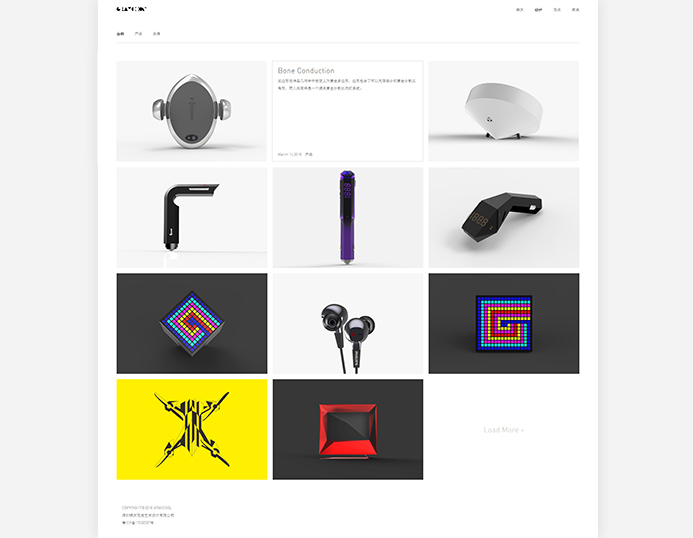The width and height of the screenshot is (693, 538).
Task: Open the black in-ear earphones project
Action: coord(348,324)
